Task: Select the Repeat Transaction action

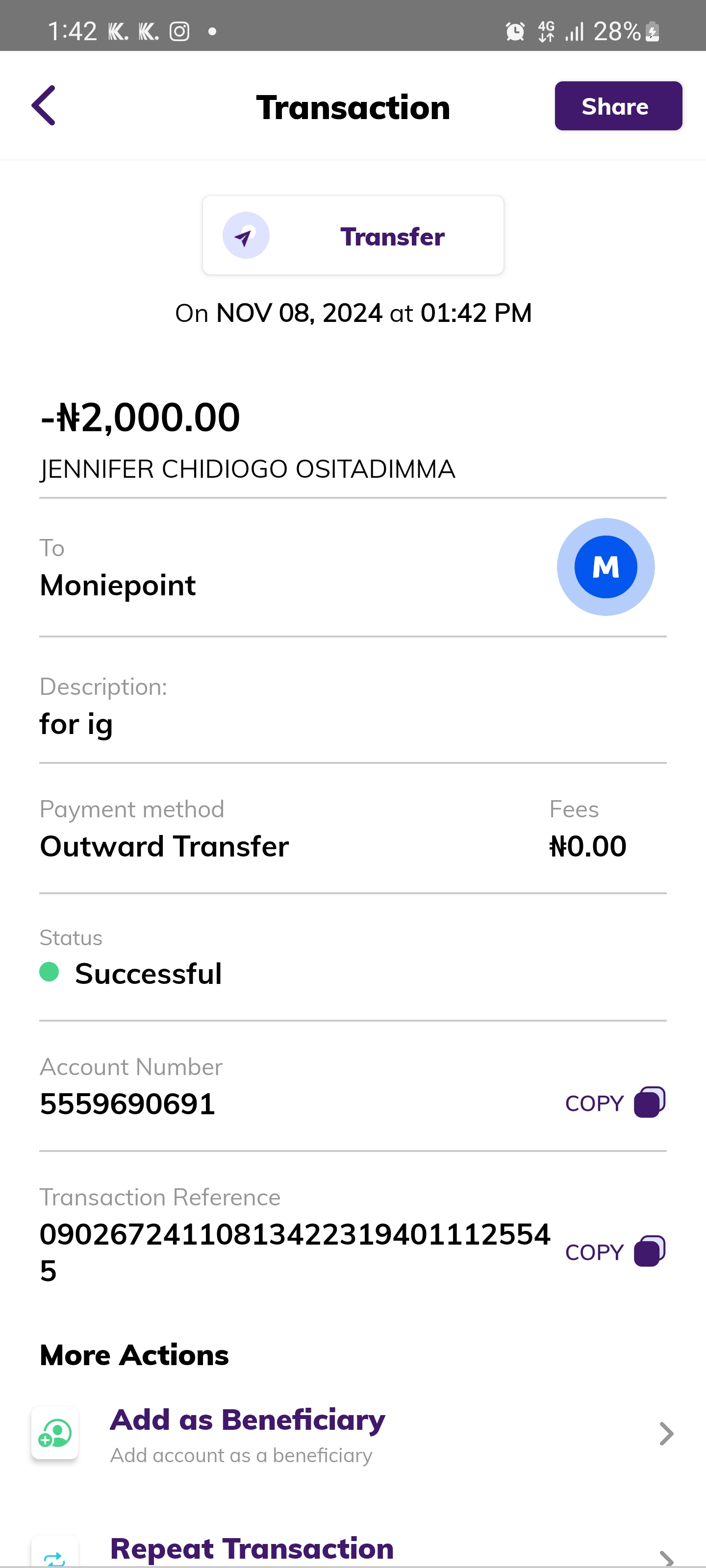Action: 252,1549
